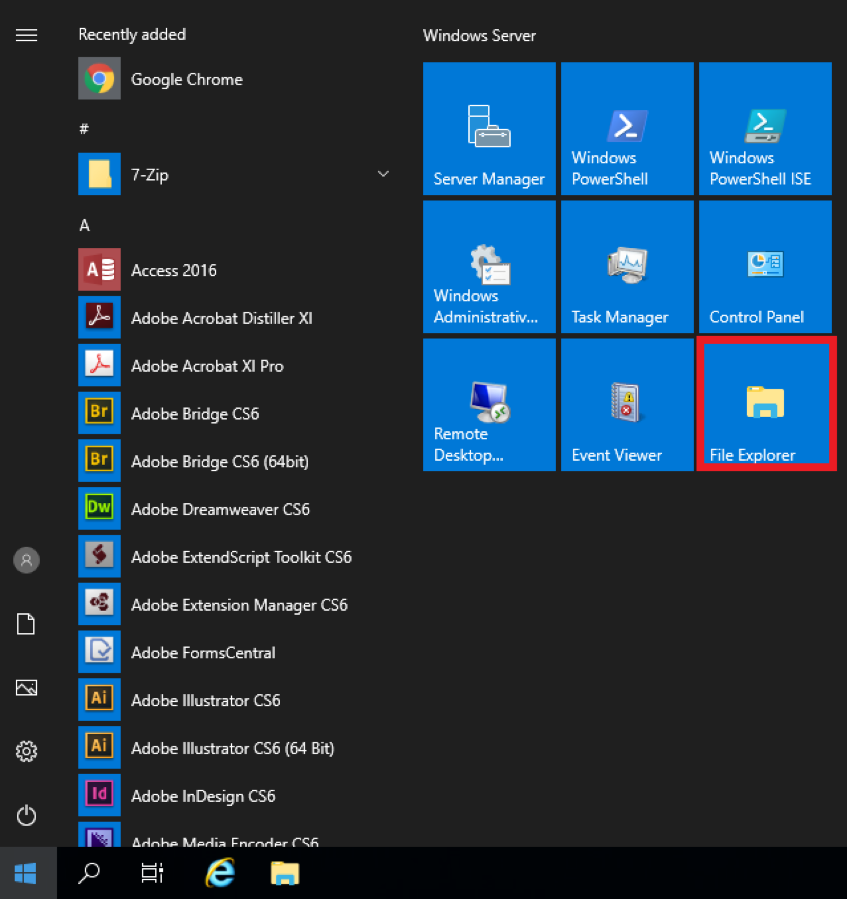The image size is (847, 899).
Task: Open Access 2016 from the app list
Action: point(235,269)
